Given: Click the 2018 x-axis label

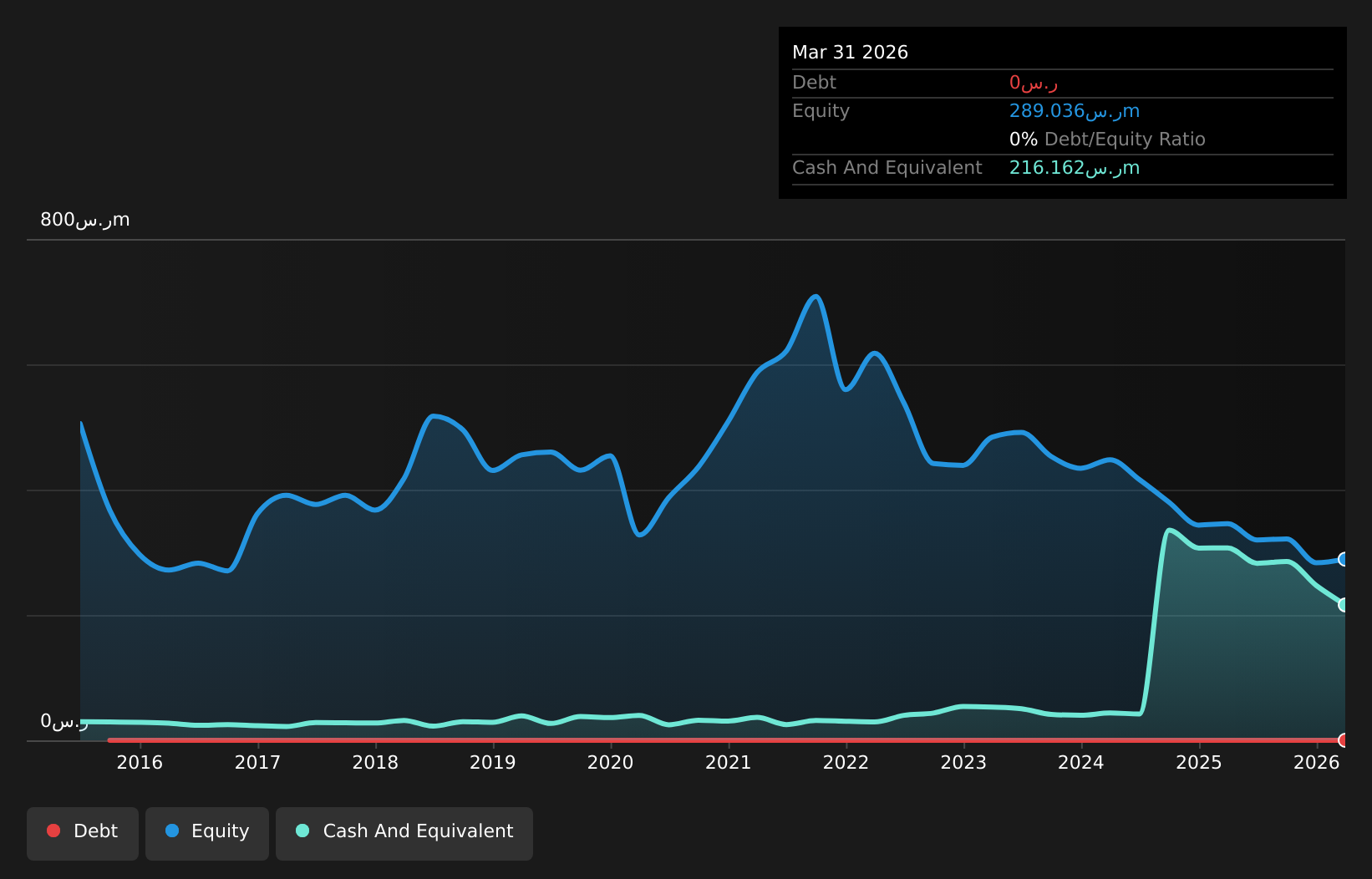Looking at the screenshot, I should pos(375,762).
